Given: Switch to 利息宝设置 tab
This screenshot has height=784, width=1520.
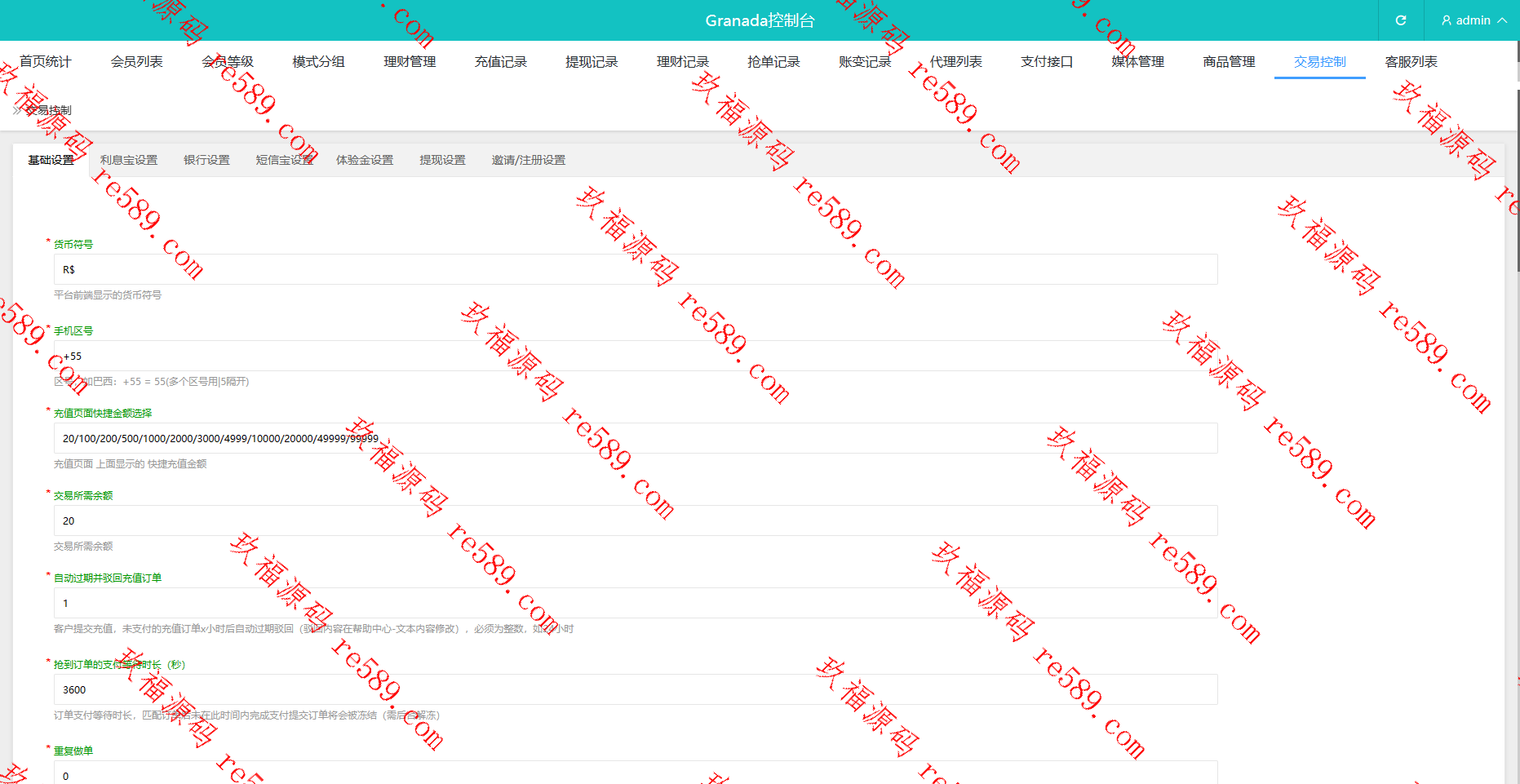Looking at the screenshot, I should click(x=129, y=160).
